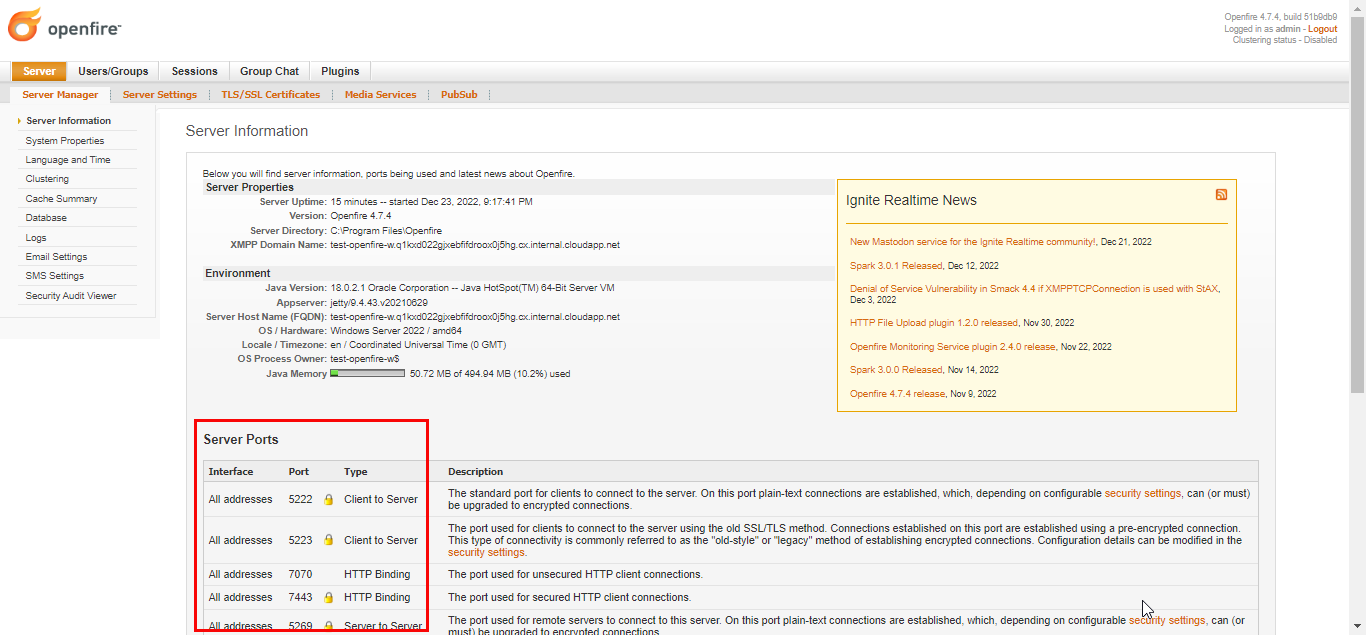
Task: Click the Java Memory usage bar
Action: [367, 374]
